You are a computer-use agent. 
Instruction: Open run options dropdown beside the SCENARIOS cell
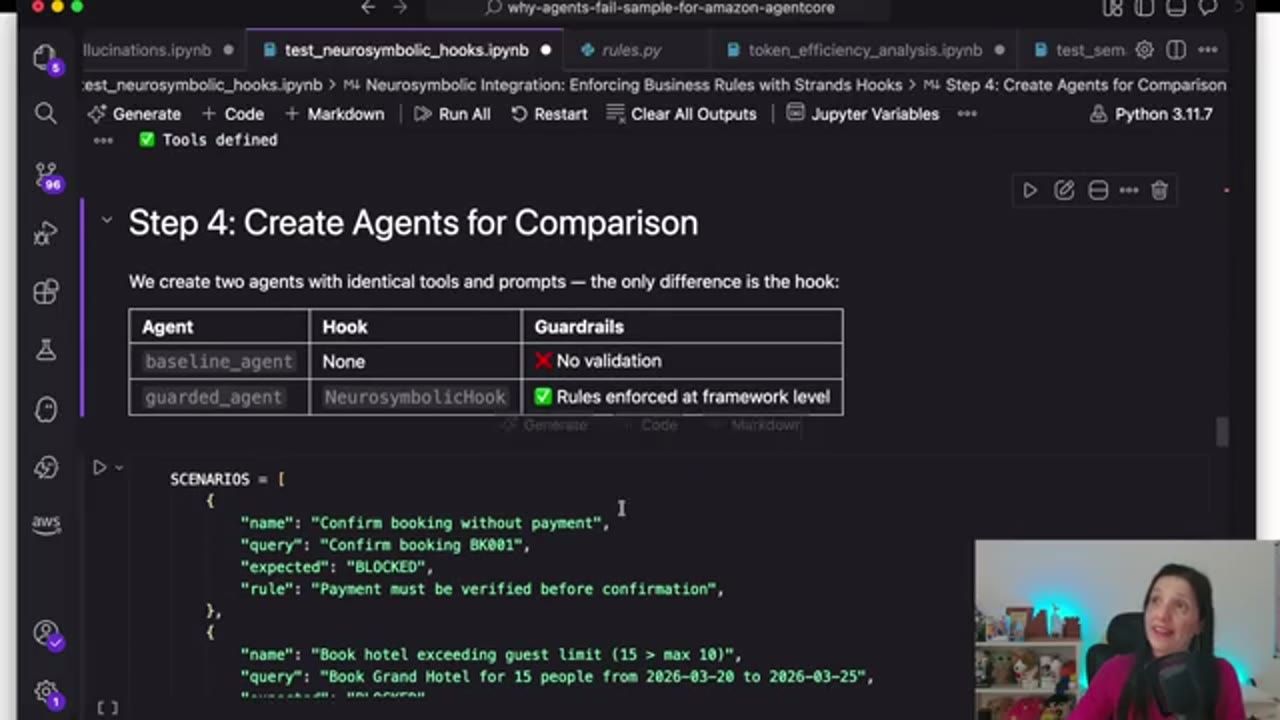(x=118, y=467)
